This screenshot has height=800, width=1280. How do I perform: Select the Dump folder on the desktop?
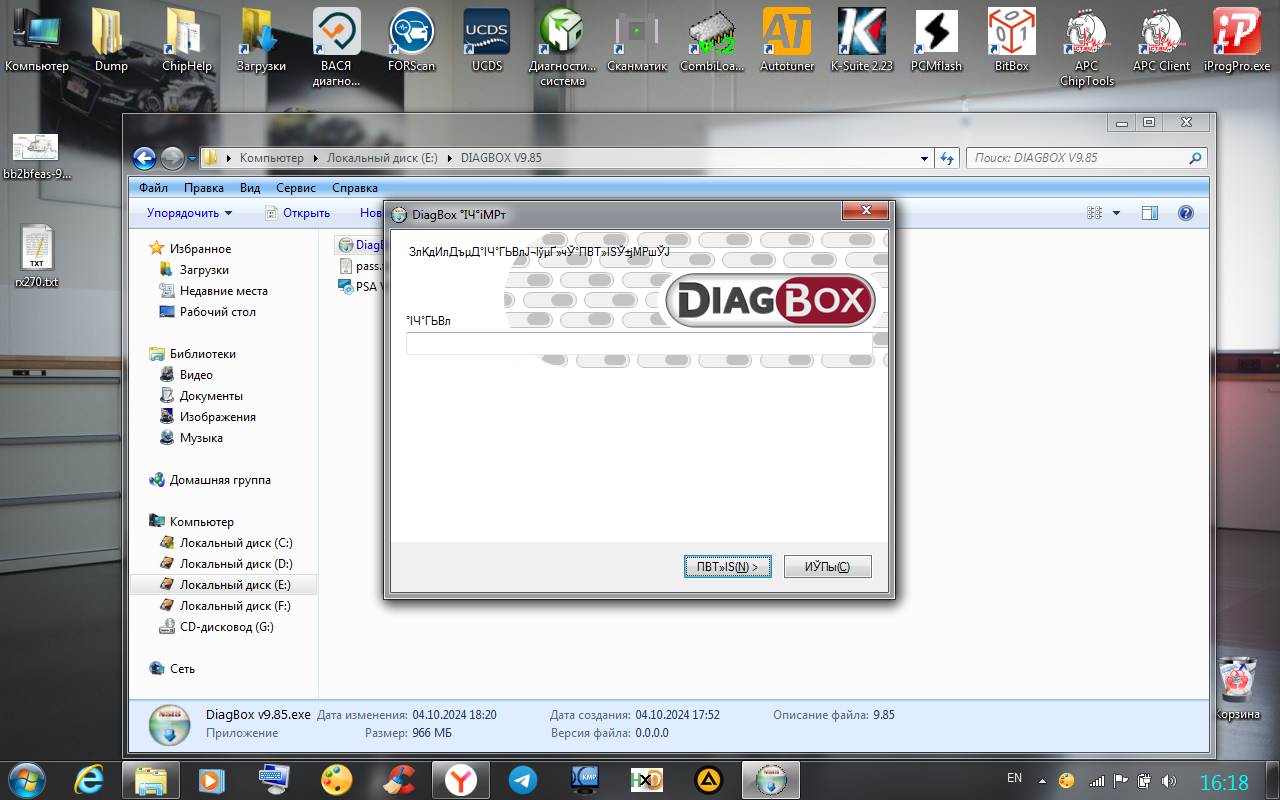111,40
